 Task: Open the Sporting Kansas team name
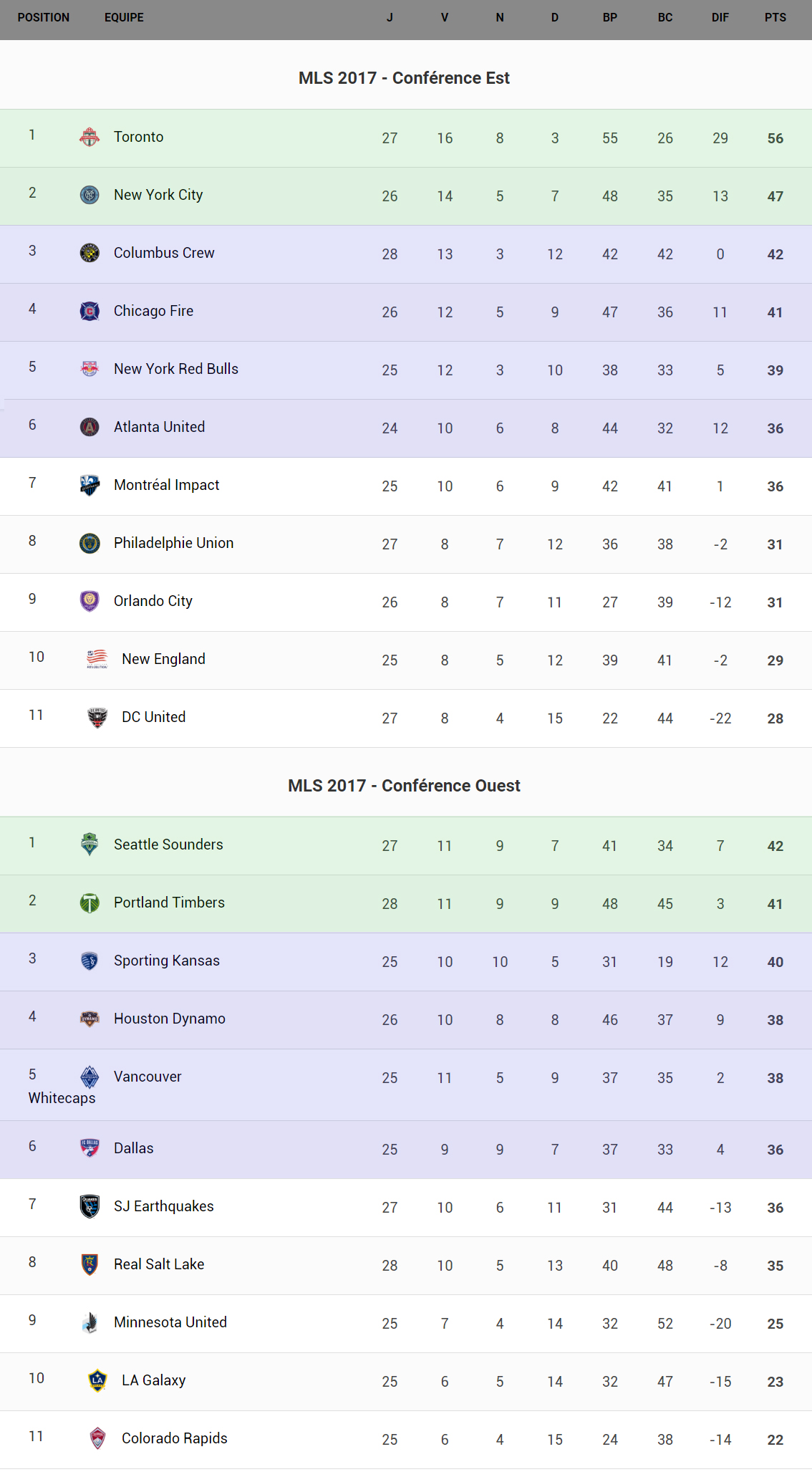(x=166, y=961)
